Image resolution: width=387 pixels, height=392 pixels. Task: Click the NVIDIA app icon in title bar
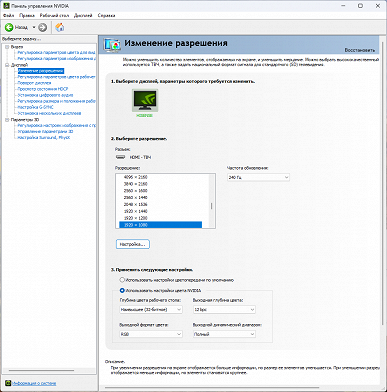(x=6, y=6)
